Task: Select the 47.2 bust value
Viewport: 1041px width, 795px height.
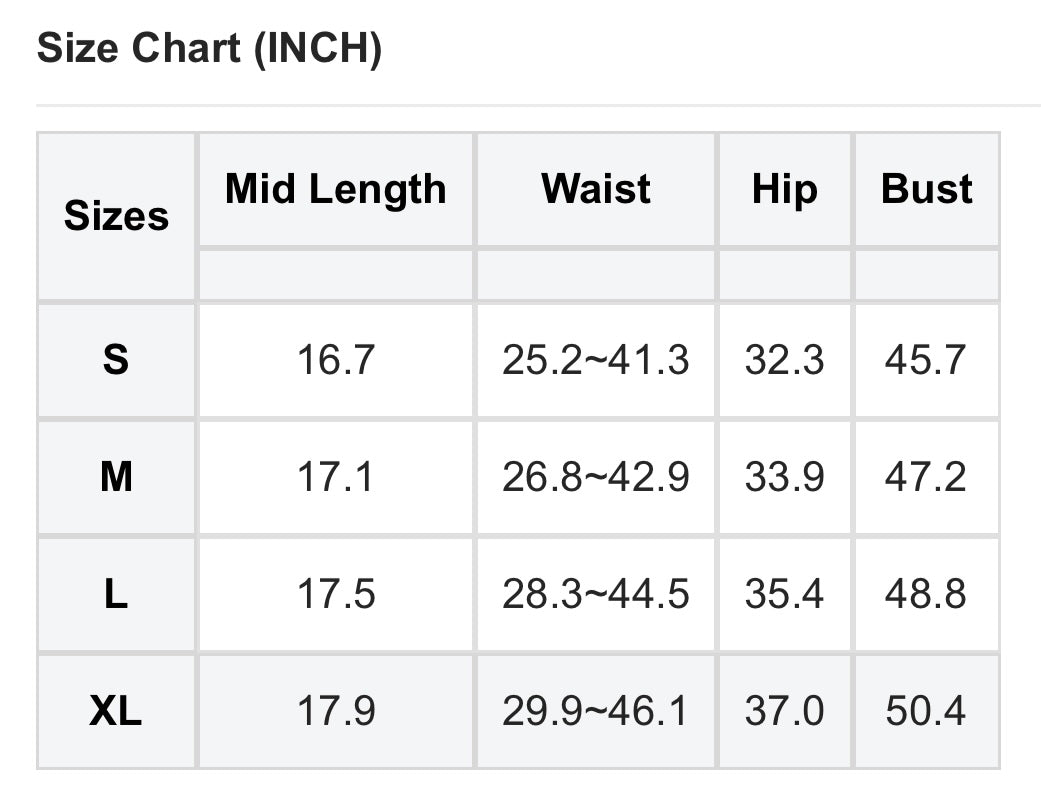Action: pos(926,477)
